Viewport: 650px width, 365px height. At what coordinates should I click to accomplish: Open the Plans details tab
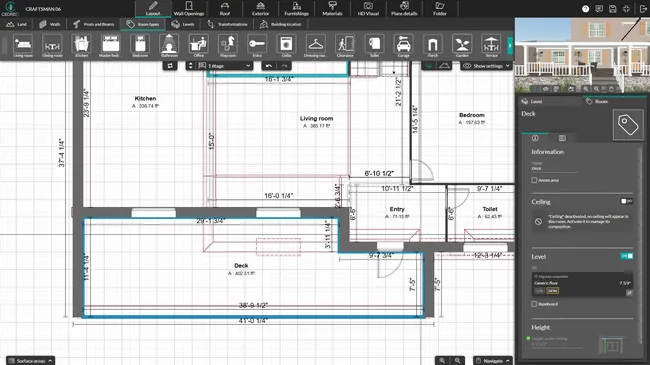click(x=404, y=9)
